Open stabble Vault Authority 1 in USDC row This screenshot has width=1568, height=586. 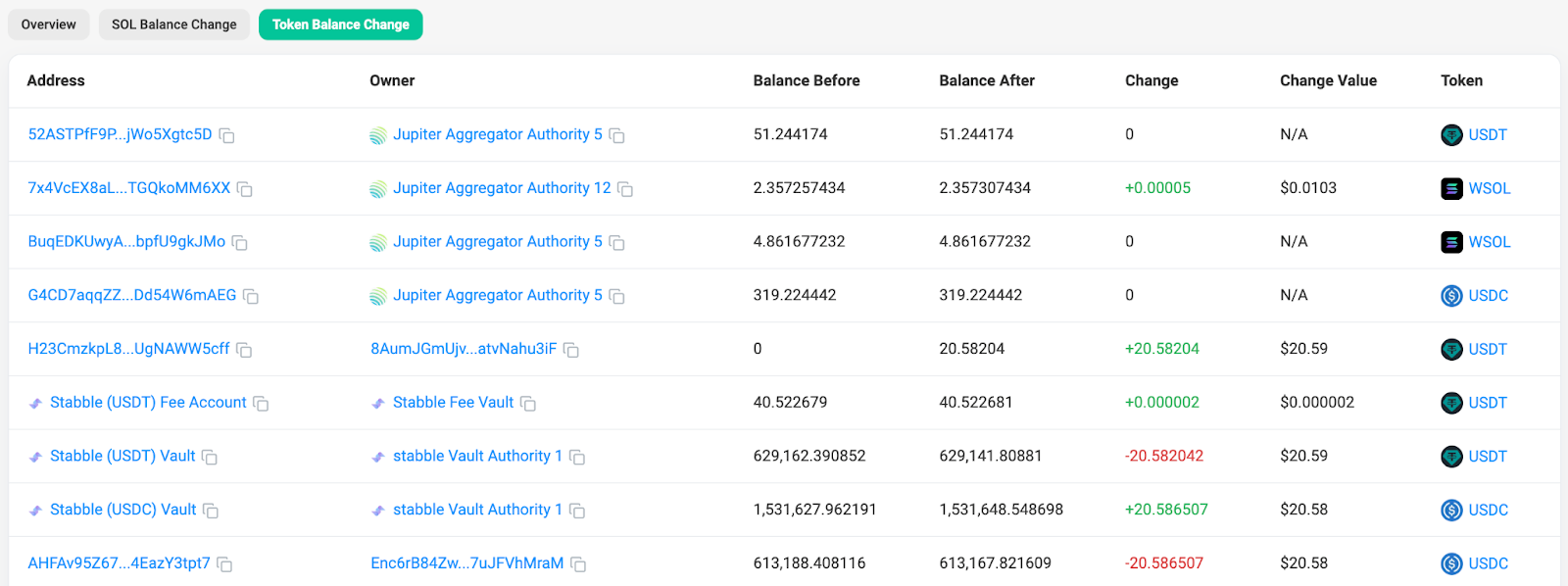point(477,510)
